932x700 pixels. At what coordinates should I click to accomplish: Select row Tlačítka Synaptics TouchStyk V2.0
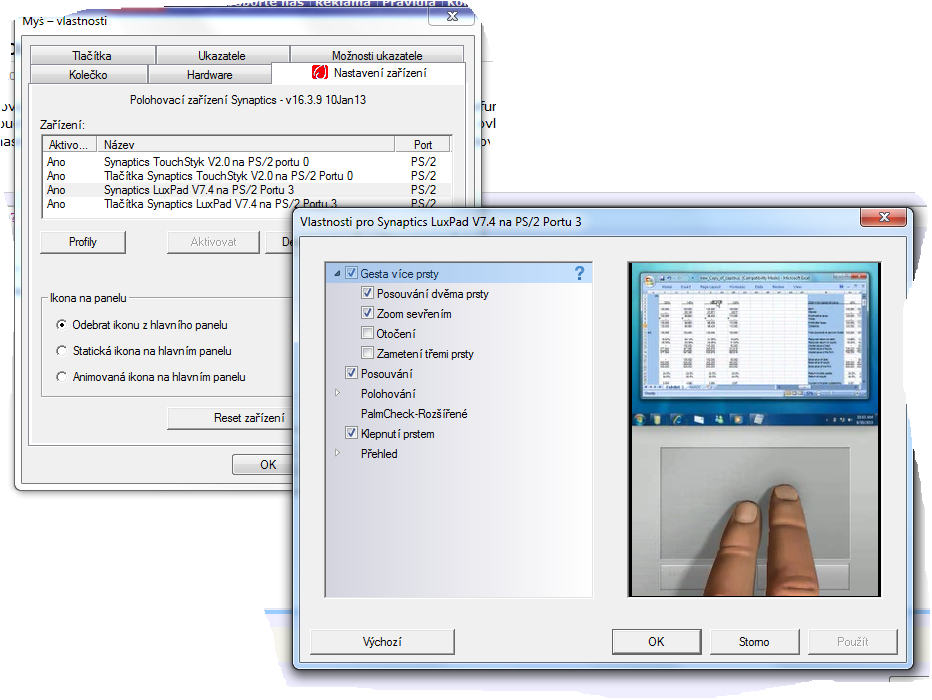[248, 176]
